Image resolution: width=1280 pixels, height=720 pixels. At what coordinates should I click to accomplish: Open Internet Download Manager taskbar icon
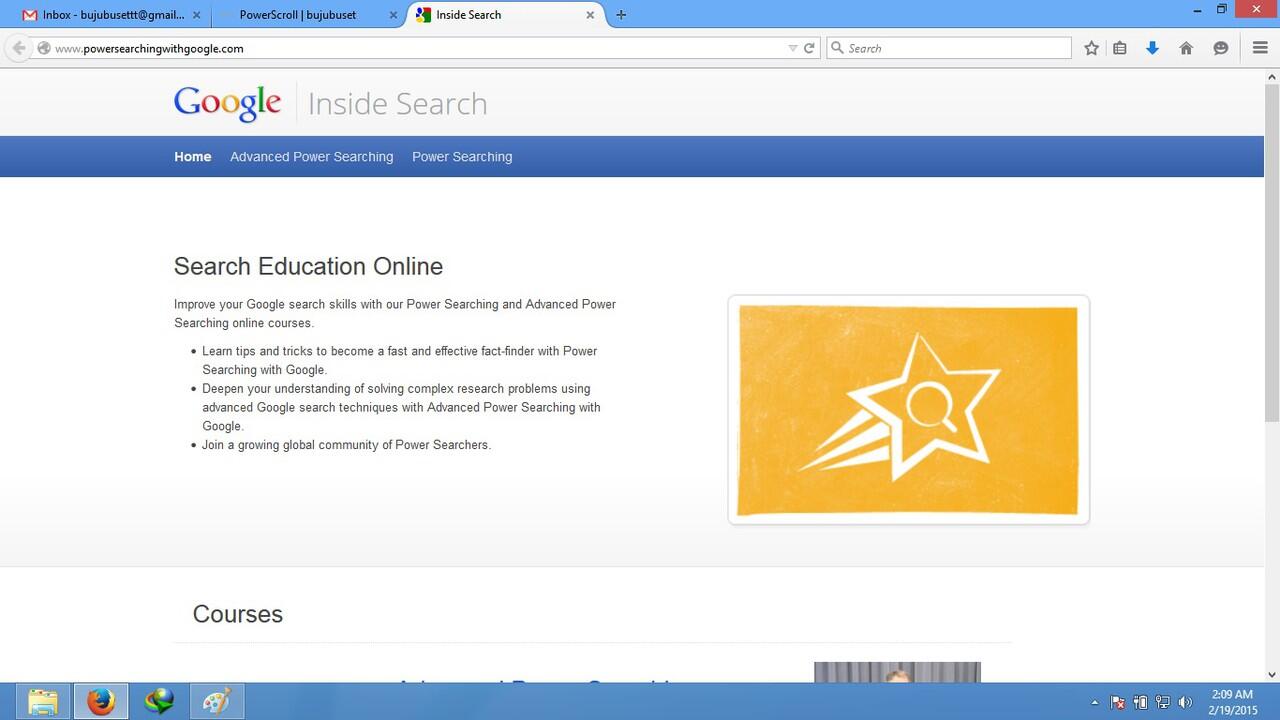159,702
